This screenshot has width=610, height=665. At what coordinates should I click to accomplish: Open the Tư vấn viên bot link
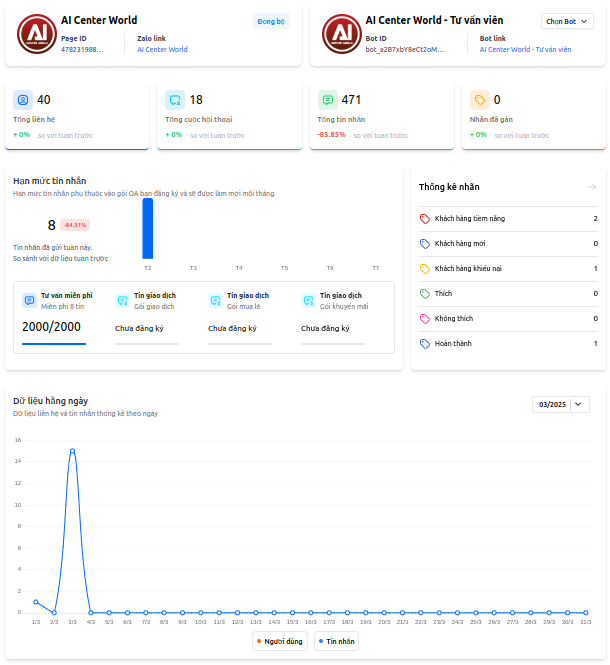point(525,49)
